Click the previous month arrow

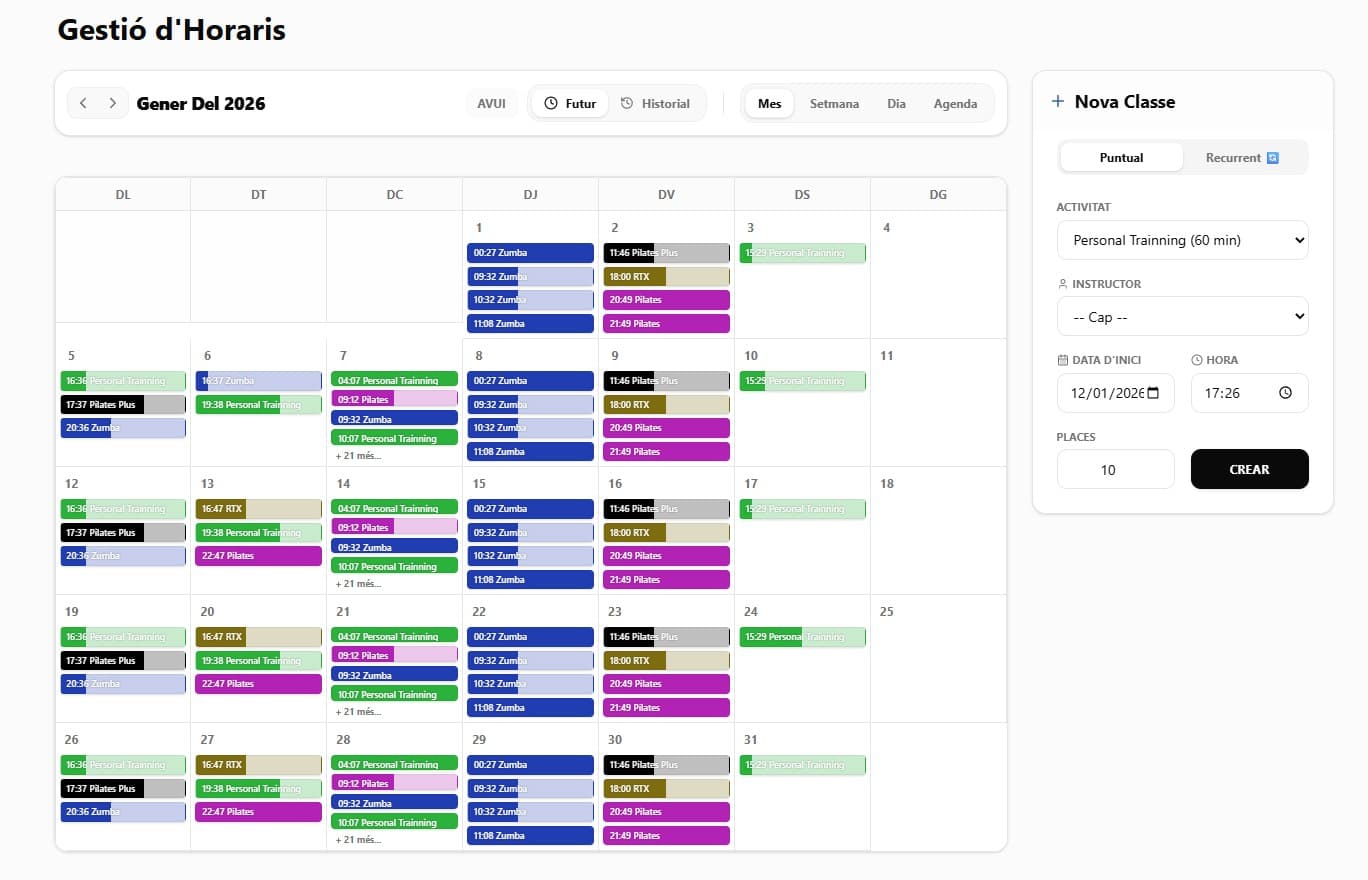(x=83, y=103)
